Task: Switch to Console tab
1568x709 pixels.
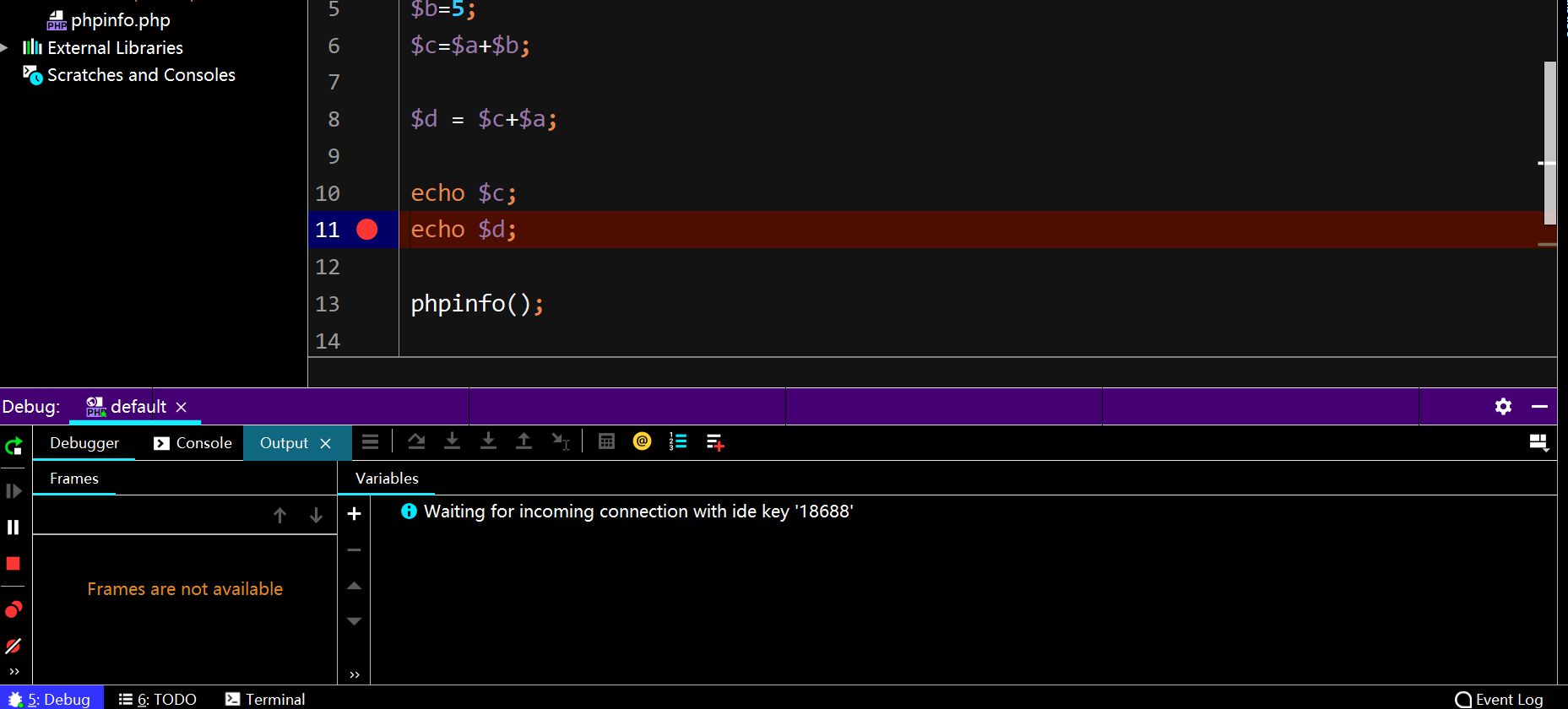Action: (193, 443)
